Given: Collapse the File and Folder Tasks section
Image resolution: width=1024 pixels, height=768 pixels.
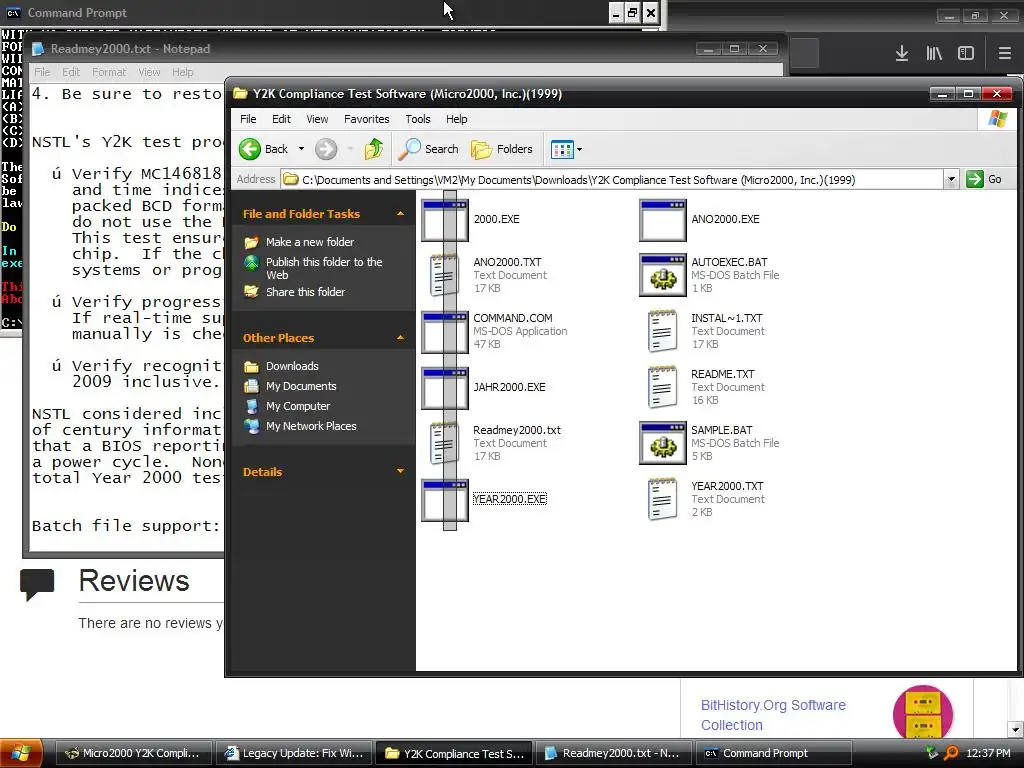Looking at the screenshot, I should pos(400,214).
